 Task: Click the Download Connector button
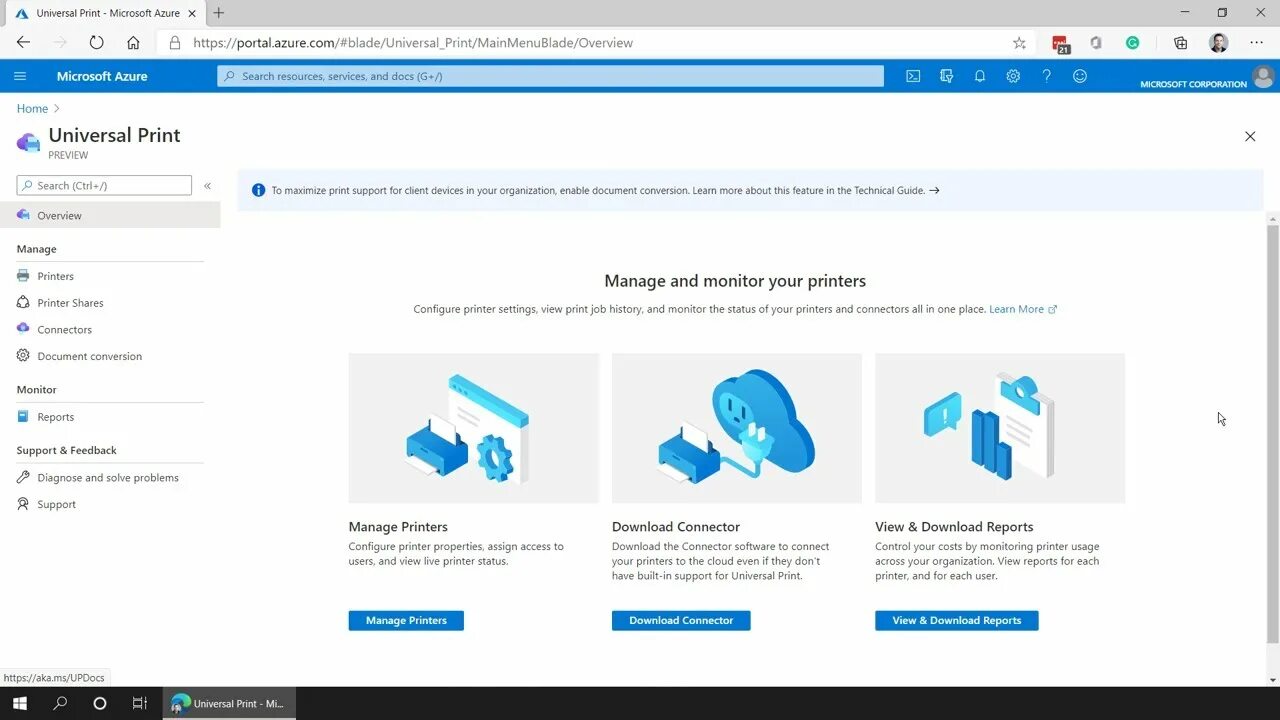coord(681,620)
